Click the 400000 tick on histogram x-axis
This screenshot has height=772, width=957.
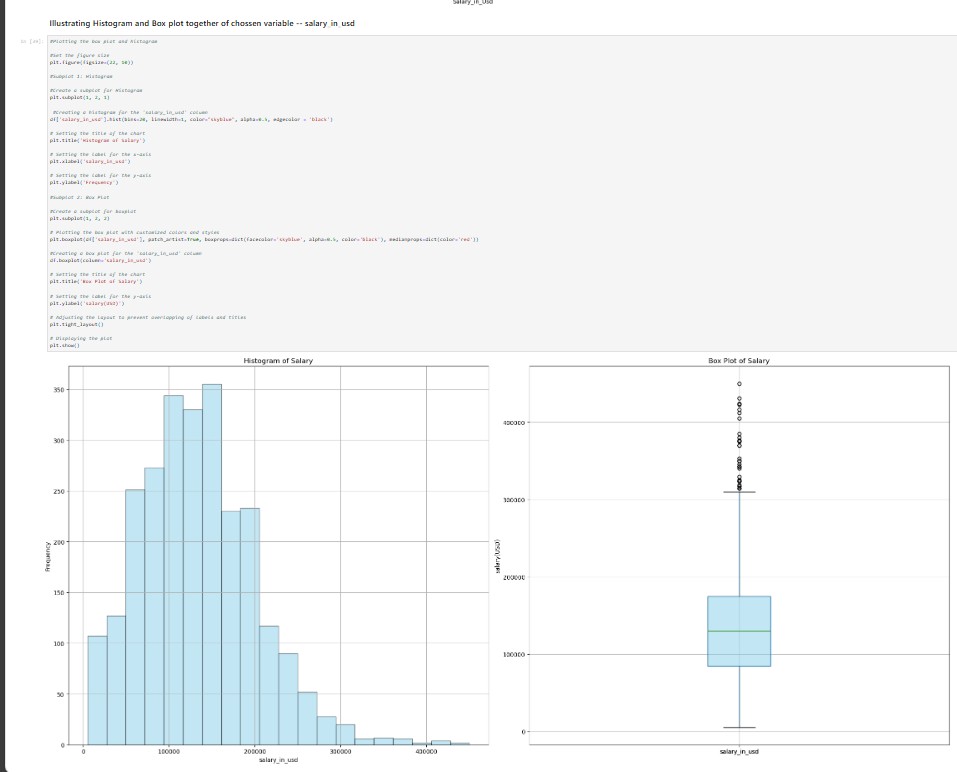(426, 751)
